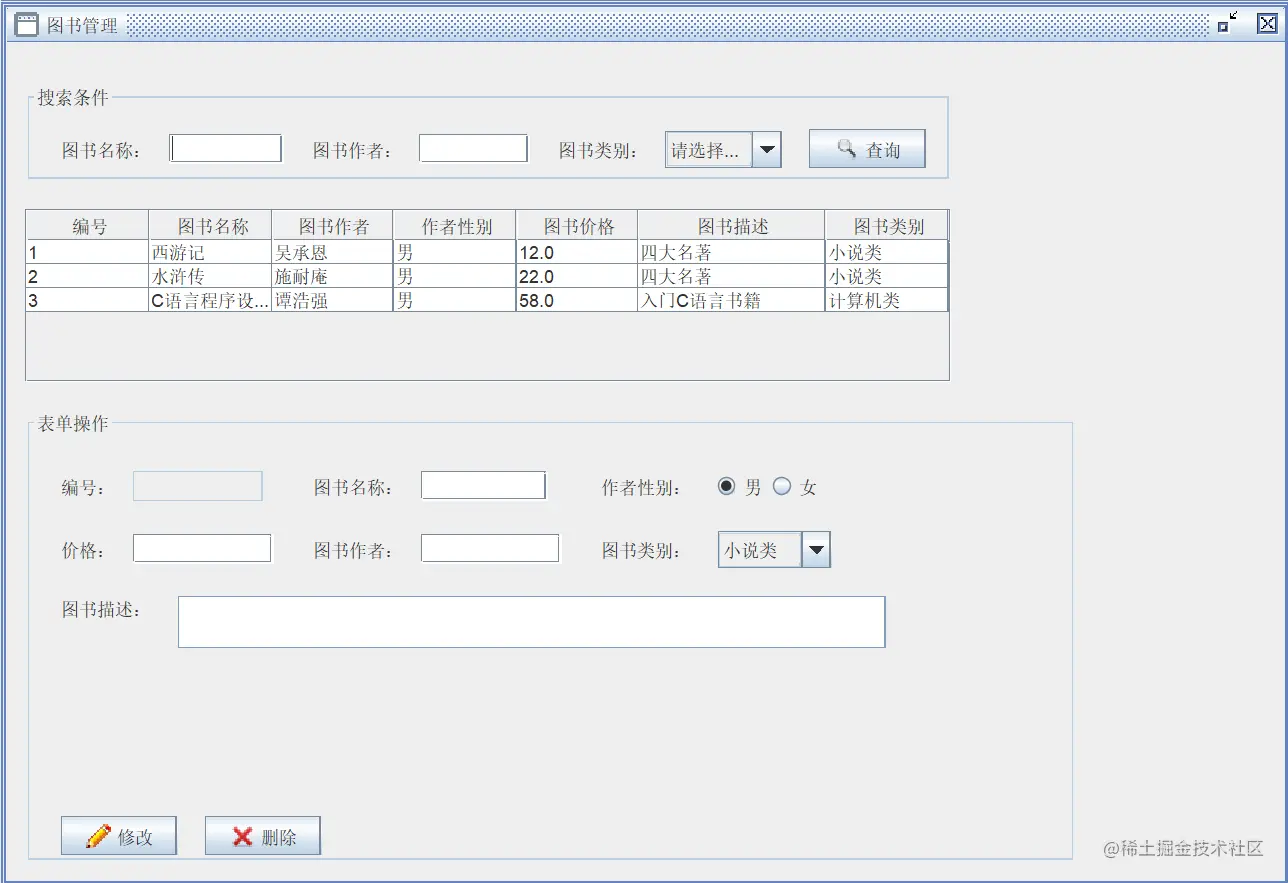Click the 图书作者 table column header

[x=333, y=226]
